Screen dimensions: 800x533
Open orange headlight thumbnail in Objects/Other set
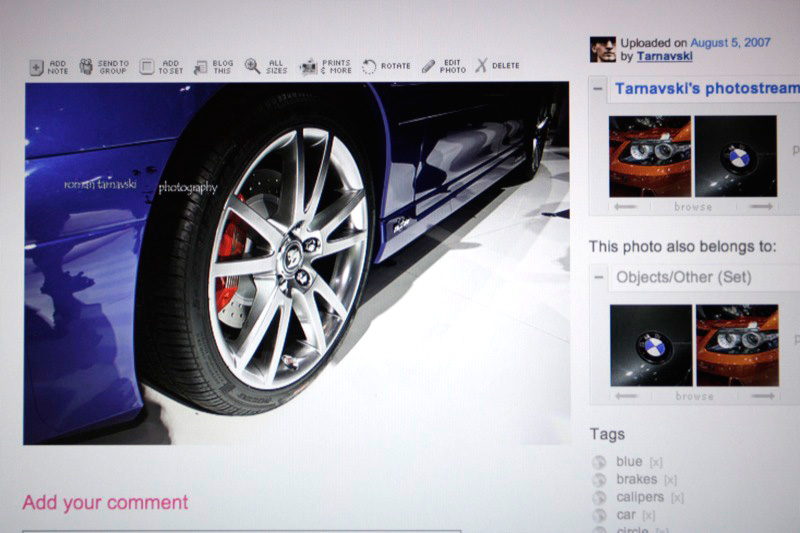(737, 345)
